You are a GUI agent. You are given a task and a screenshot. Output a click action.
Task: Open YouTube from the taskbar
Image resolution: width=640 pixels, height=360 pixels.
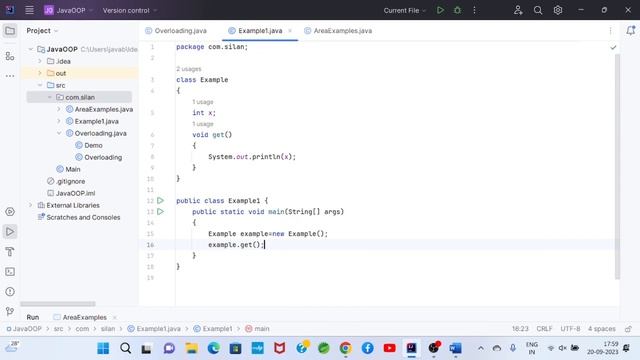[389, 348]
